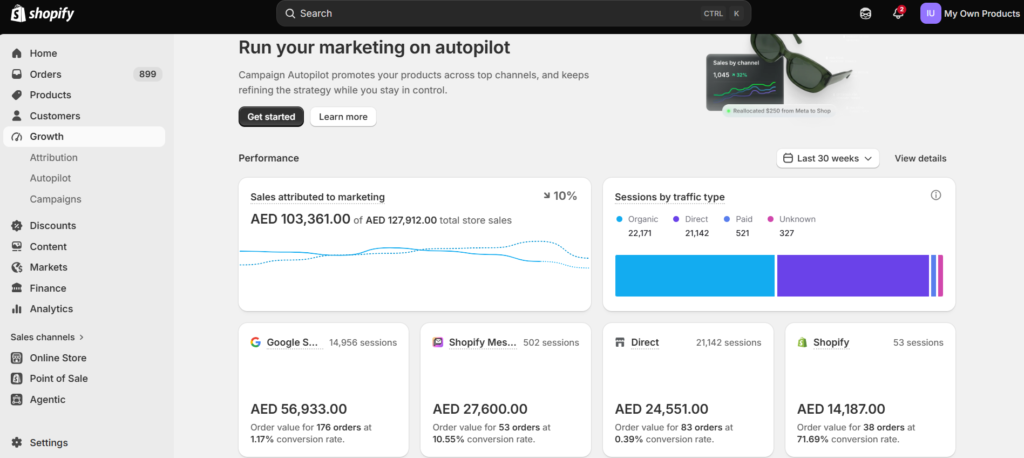This screenshot has width=1024, height=458.
Task: Open the Google S... channel link
Action: click(295, 342)
